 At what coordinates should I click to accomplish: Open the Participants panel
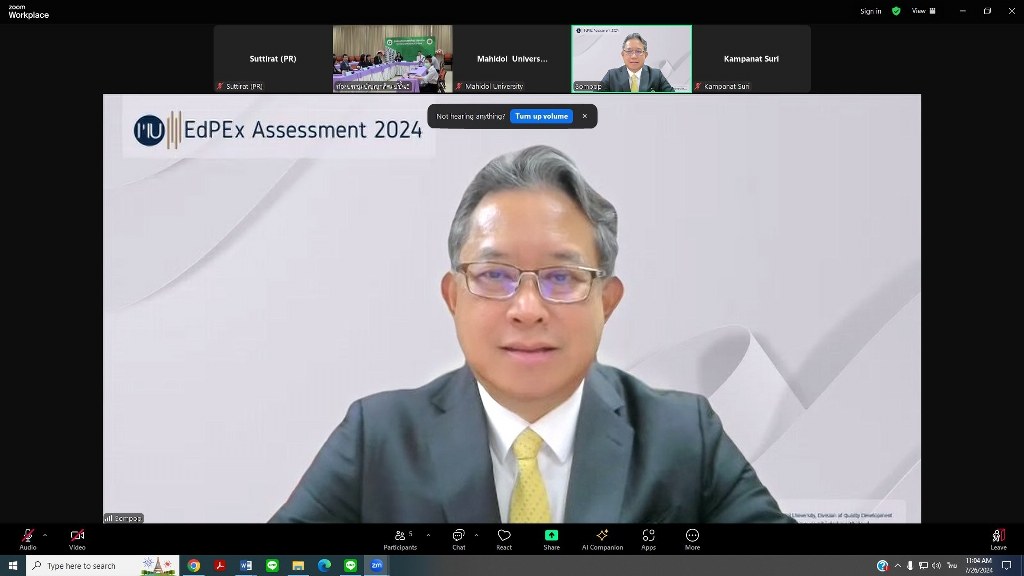[400, 539]
